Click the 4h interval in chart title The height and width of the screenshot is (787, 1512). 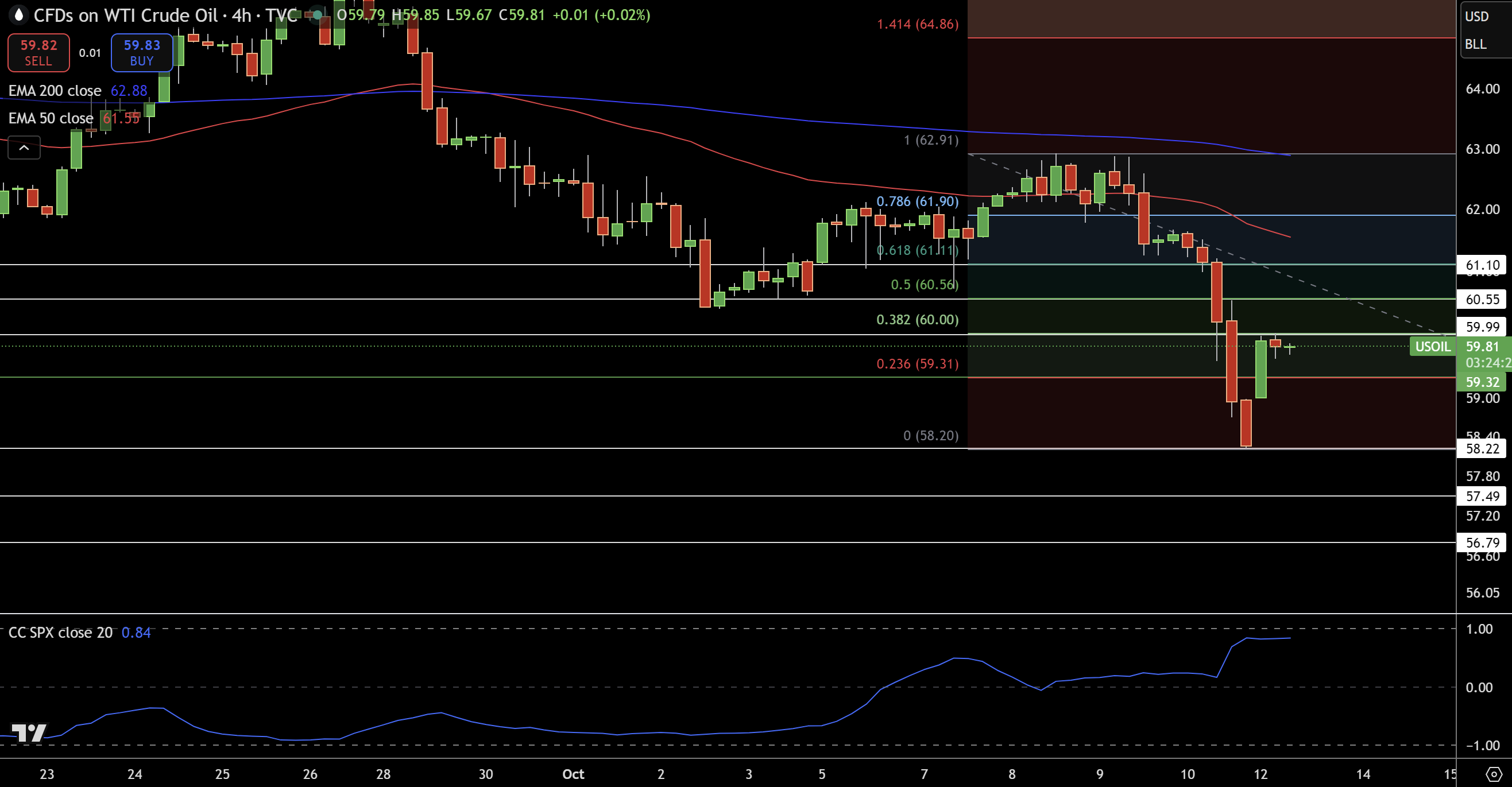(242, 15)
